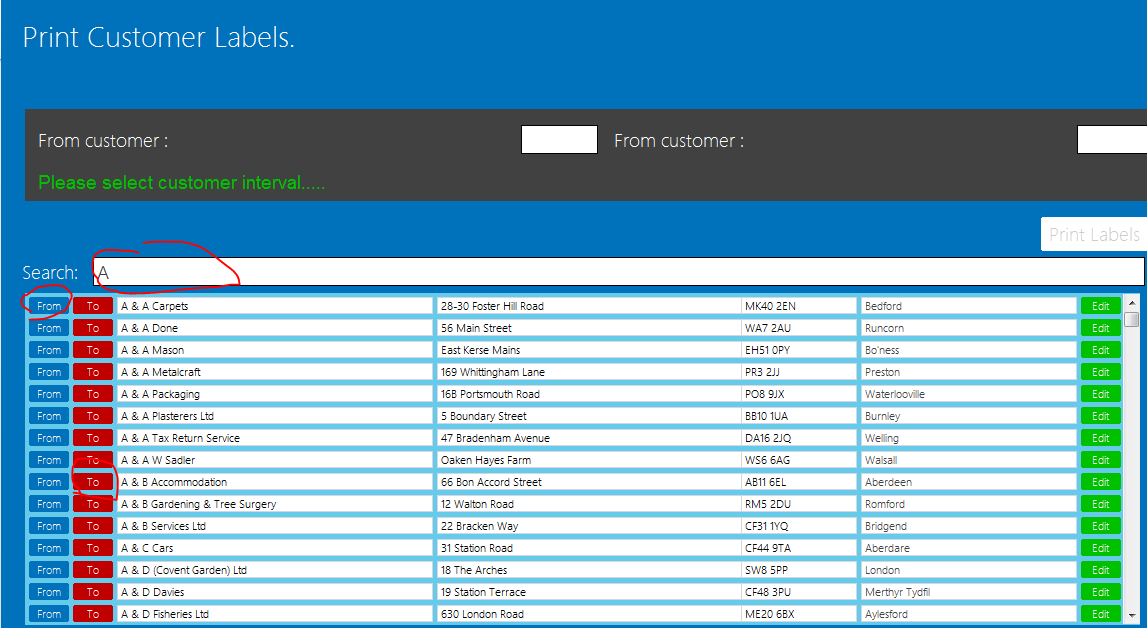Click the list scrollbar up arrow
This screenshot has height=628, width=1147.
pyautogui.click(x=1132, y=303)
